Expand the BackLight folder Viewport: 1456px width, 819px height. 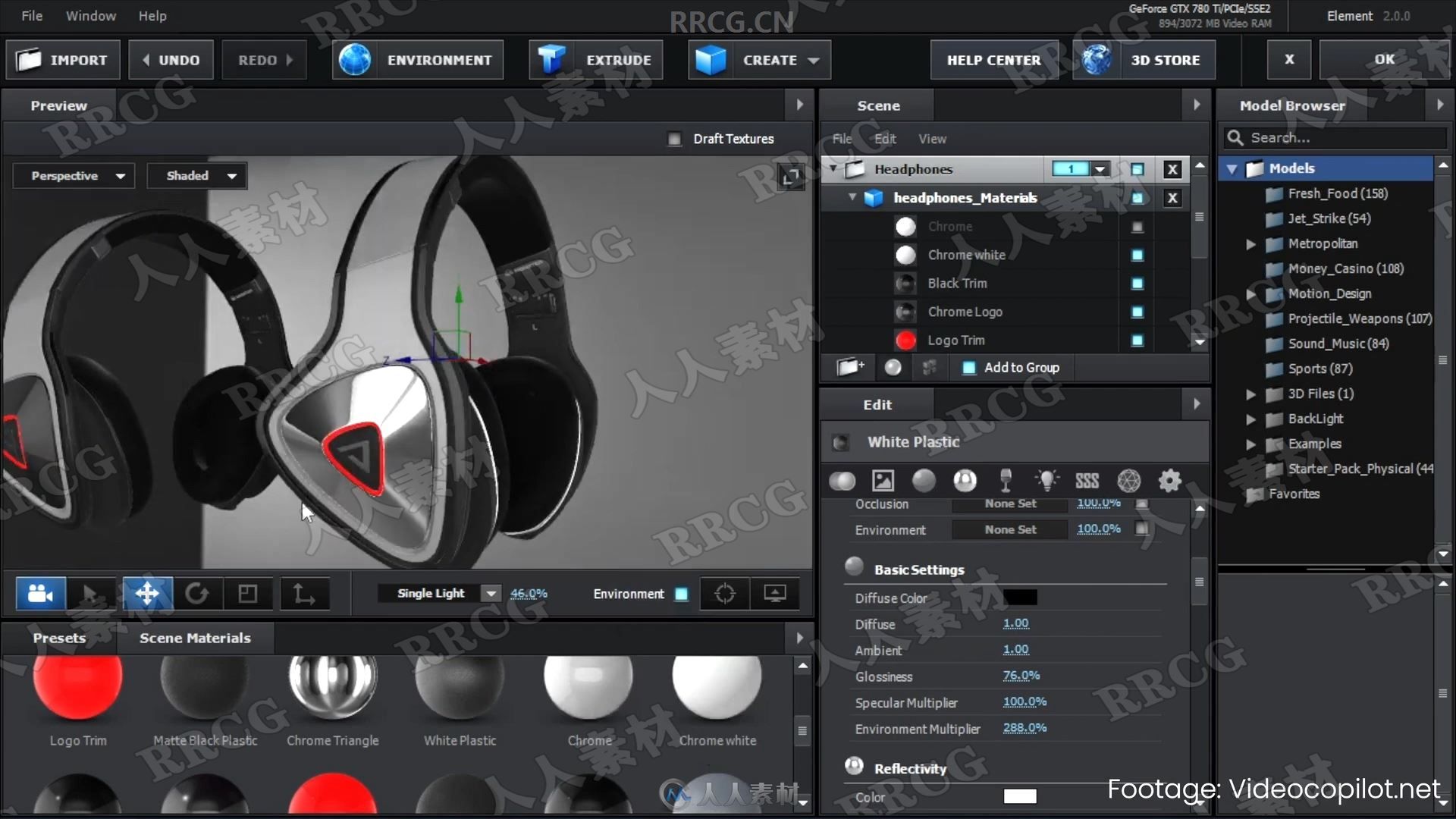point(1251,419)
